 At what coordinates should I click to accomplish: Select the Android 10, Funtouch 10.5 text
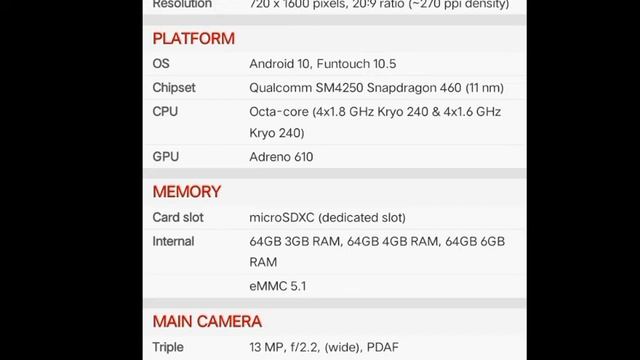(322, 64)
